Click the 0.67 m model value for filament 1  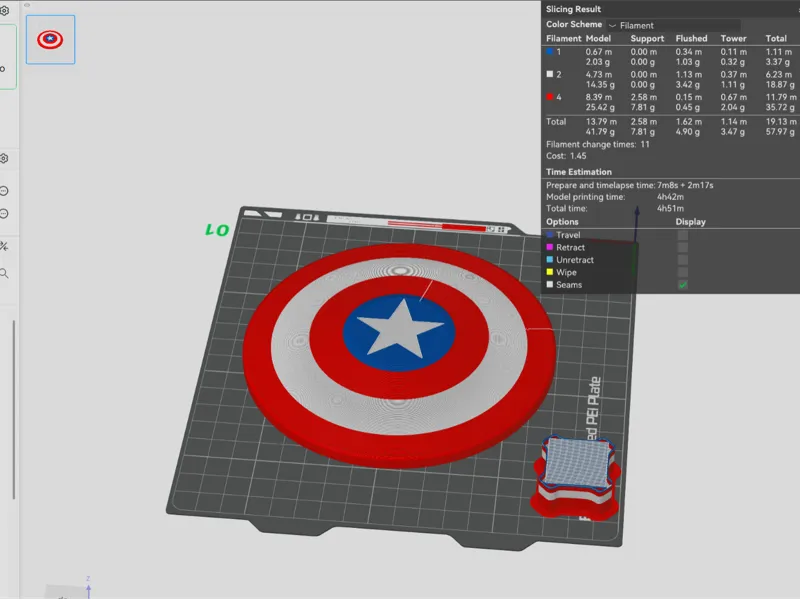(598, 52)
